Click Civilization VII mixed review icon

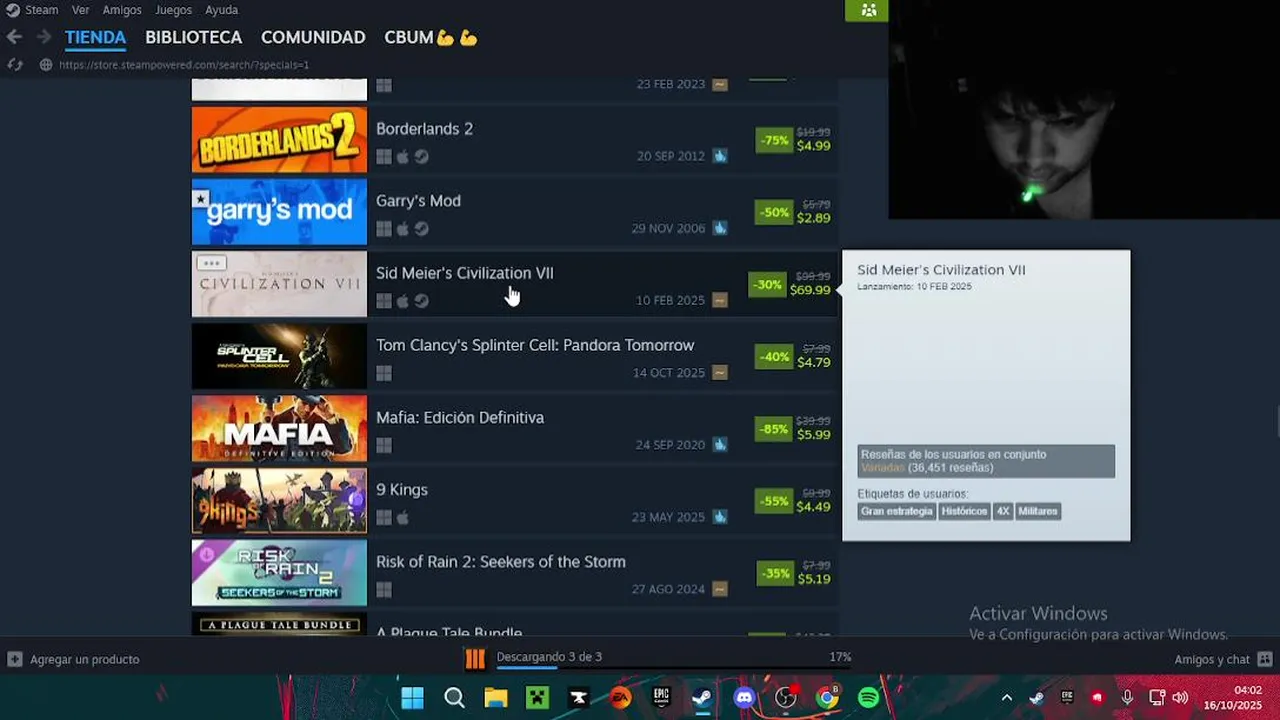(x=720, y=300)
